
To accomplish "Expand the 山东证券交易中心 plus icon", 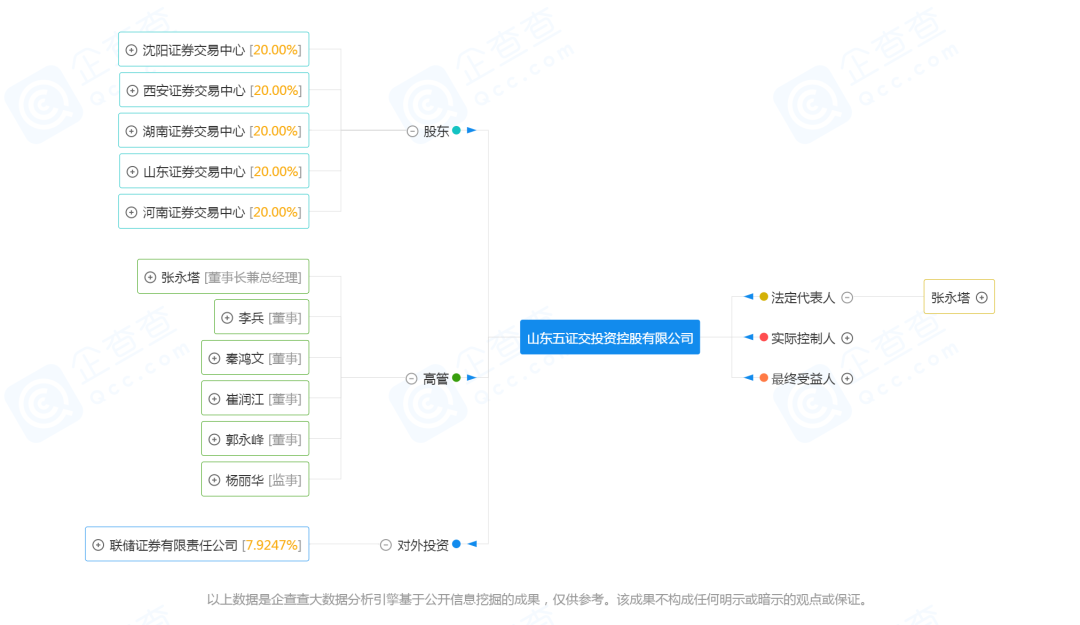I will pyautogui.click(x=132, y=172).
